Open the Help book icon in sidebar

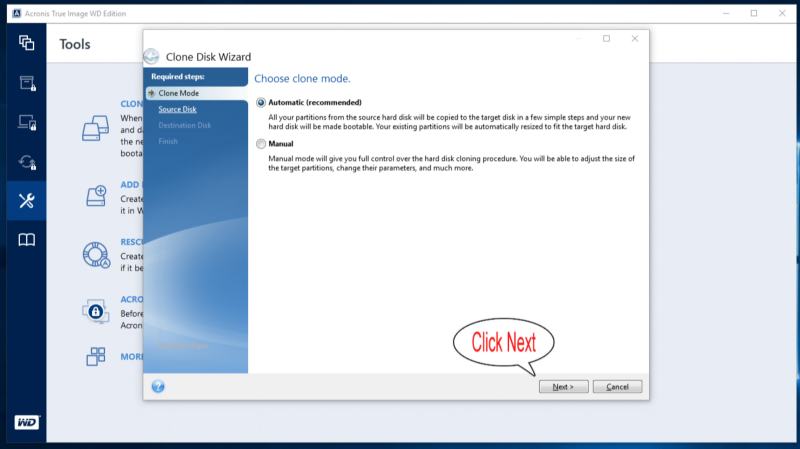(x=27, y=240)
